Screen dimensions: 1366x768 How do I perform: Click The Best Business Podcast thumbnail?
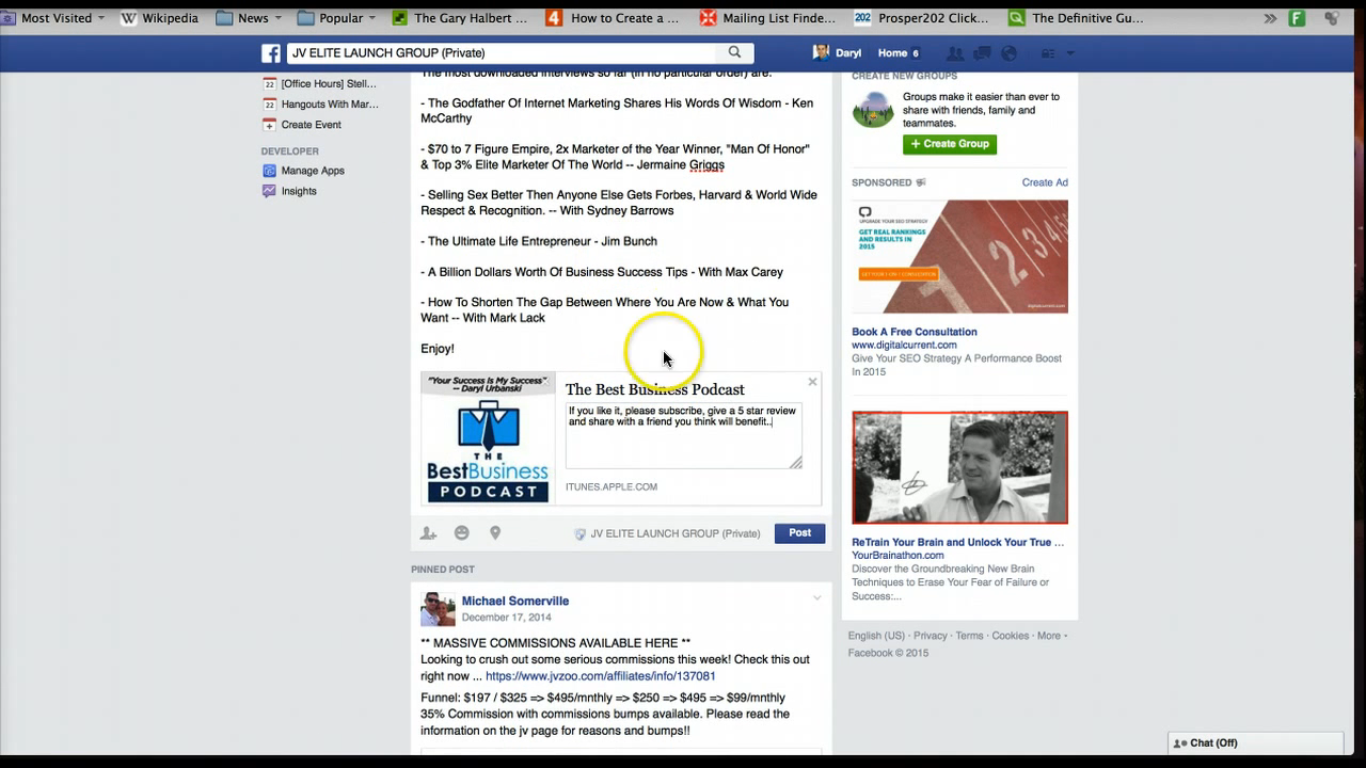click(488, 439)
